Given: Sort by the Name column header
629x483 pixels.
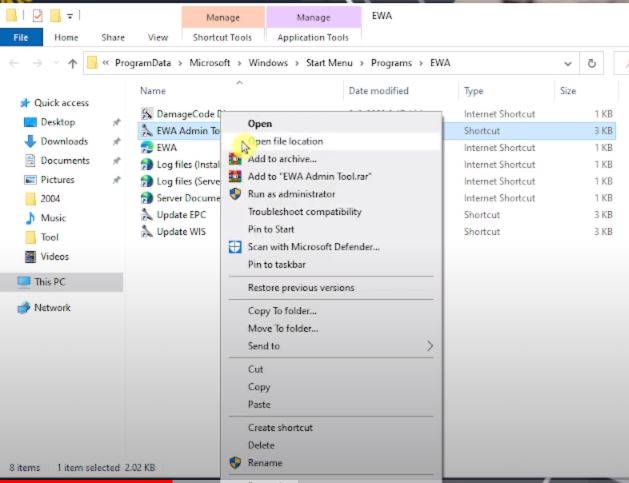Looking at the screenshot, I should click(153, 91).
